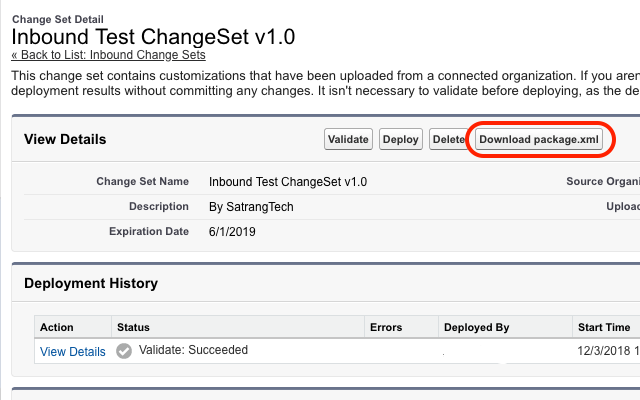Open View Details link in Deployment History
Screen dimensions: 640x400
(x=72, y=352)
